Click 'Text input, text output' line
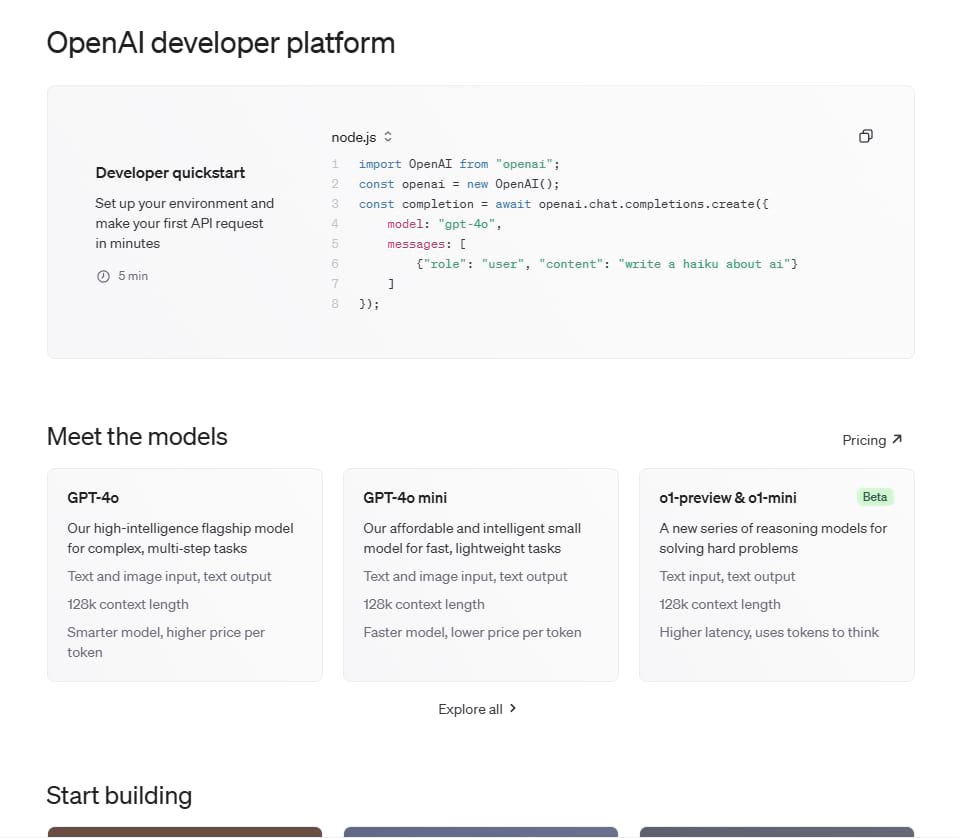The height and width of the screenshot is (838, 959). (x=727, y=576)
